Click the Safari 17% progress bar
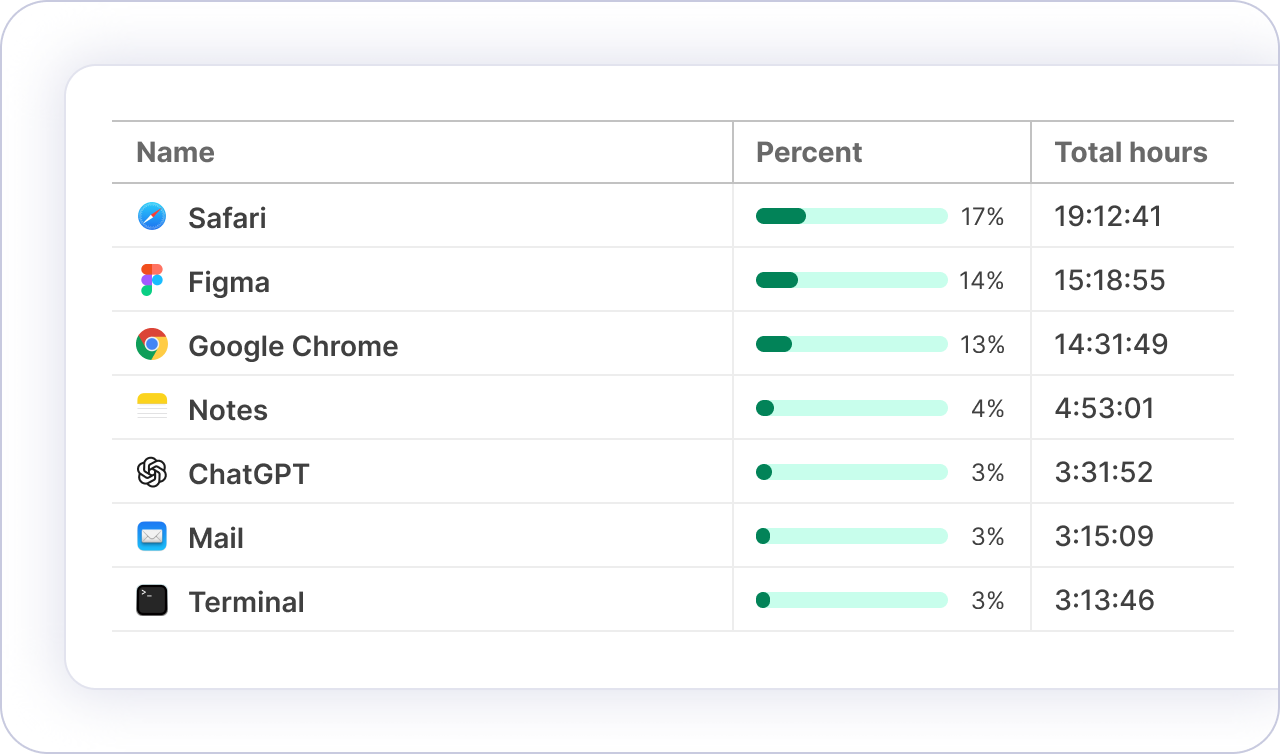The height and width of the screenshot is (754, 1280). point(851,217)
